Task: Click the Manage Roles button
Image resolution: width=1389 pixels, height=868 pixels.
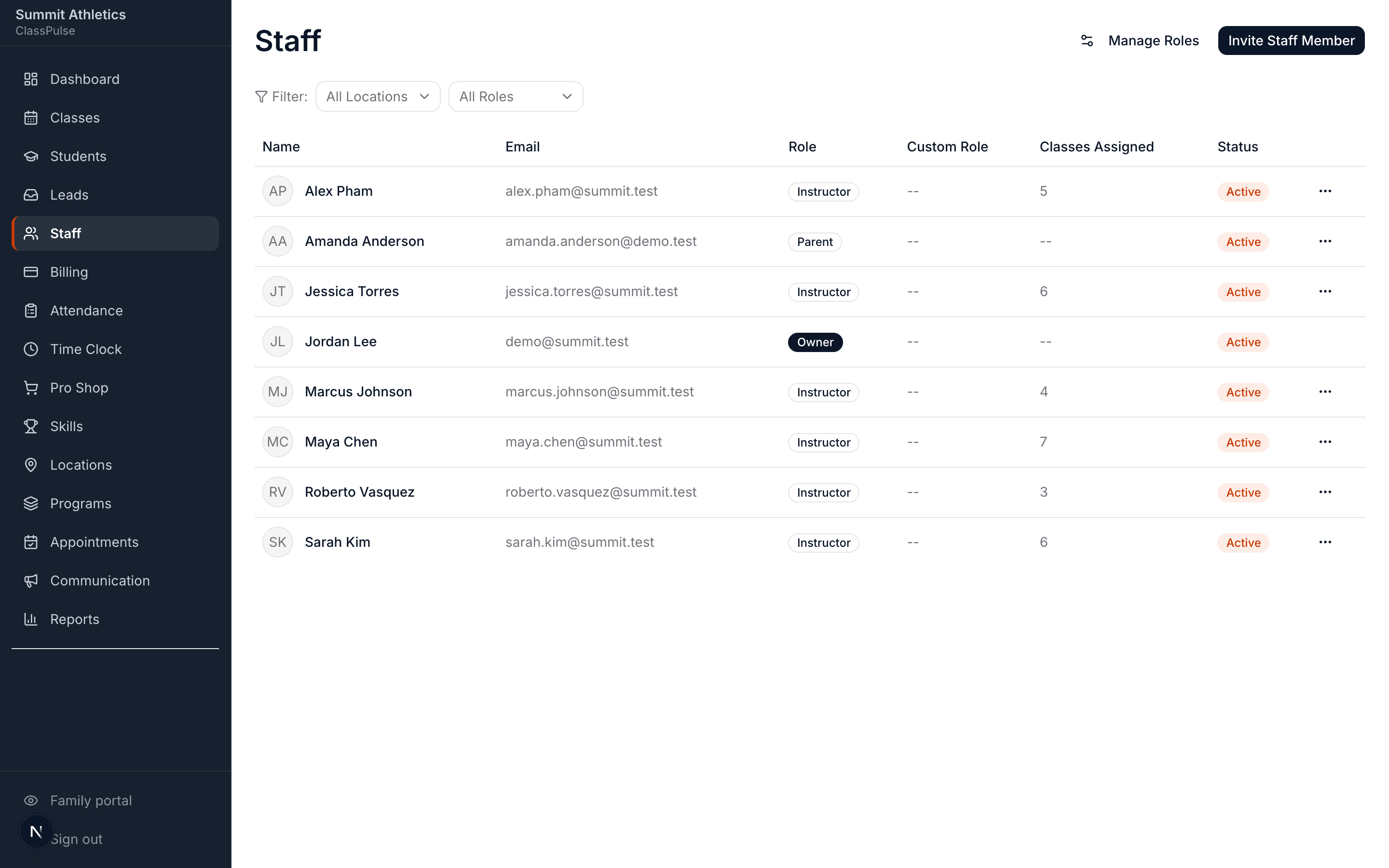Action: [x=1140, y=41]
